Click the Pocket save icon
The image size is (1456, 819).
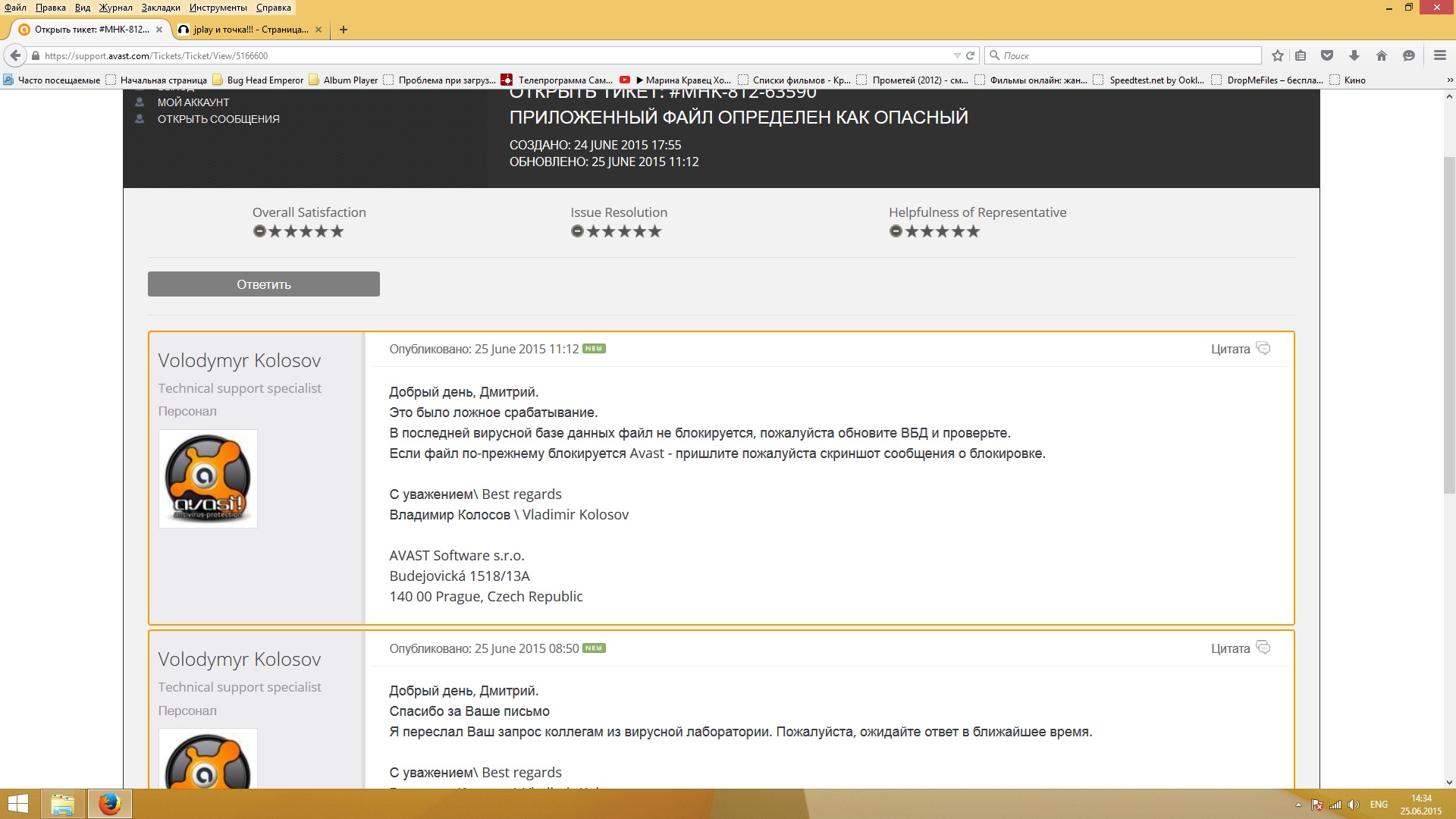(1327, 55)
